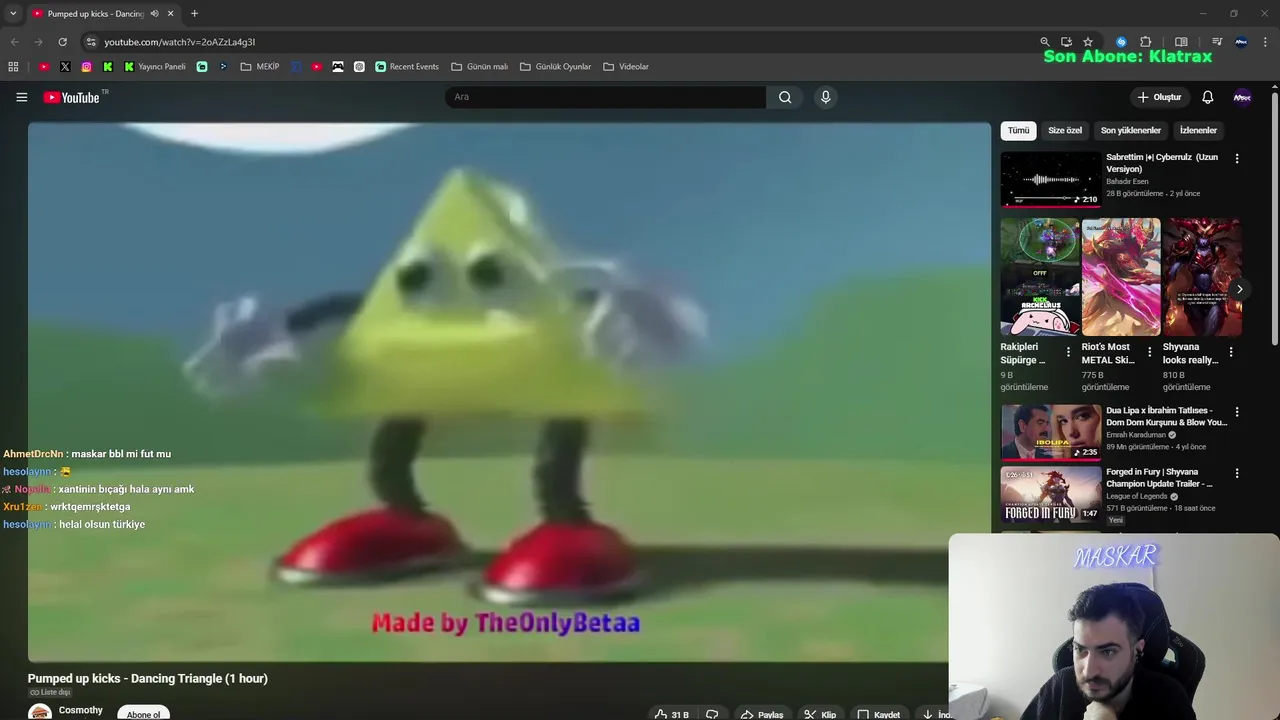Open the X bookmark in bookmarks bar
The width and height of the screenshot is (1280, 720).
point(65,67)
